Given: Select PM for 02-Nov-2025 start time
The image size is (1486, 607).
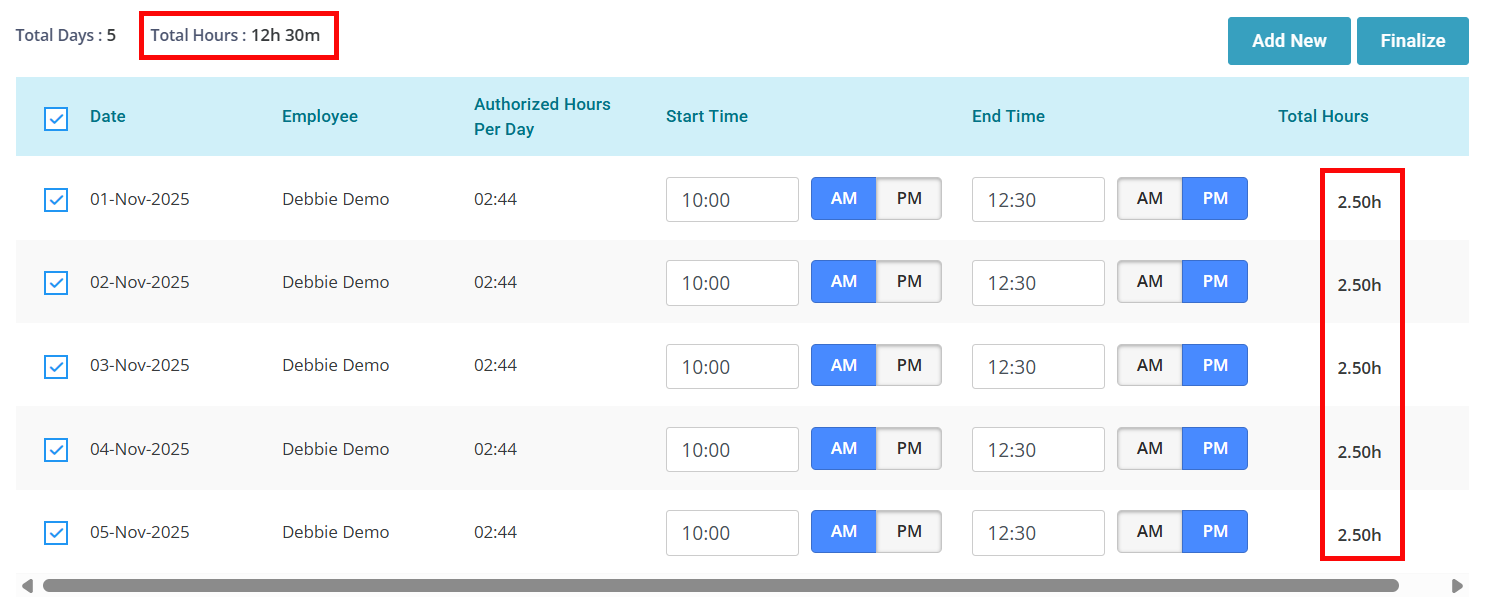Looking at the screenshot, I should click(x=908, y=282).
